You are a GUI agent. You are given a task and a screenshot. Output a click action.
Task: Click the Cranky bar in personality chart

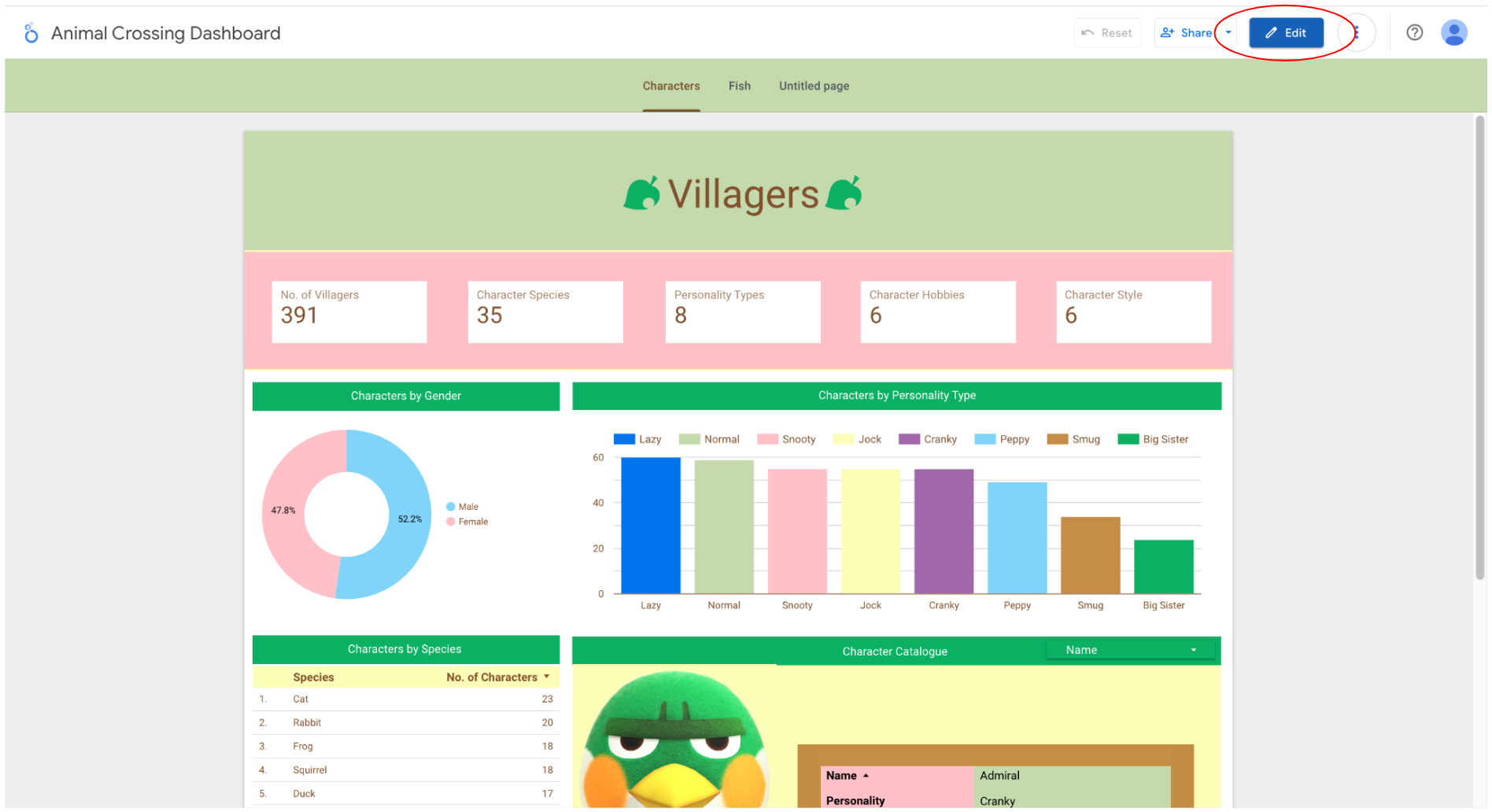coord(944,531)
